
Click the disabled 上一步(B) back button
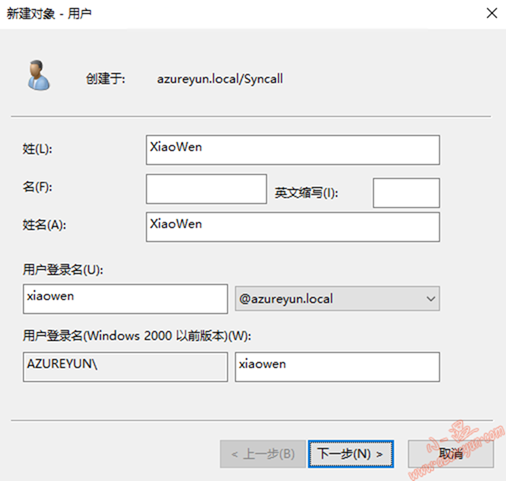[x=263, y=454]
